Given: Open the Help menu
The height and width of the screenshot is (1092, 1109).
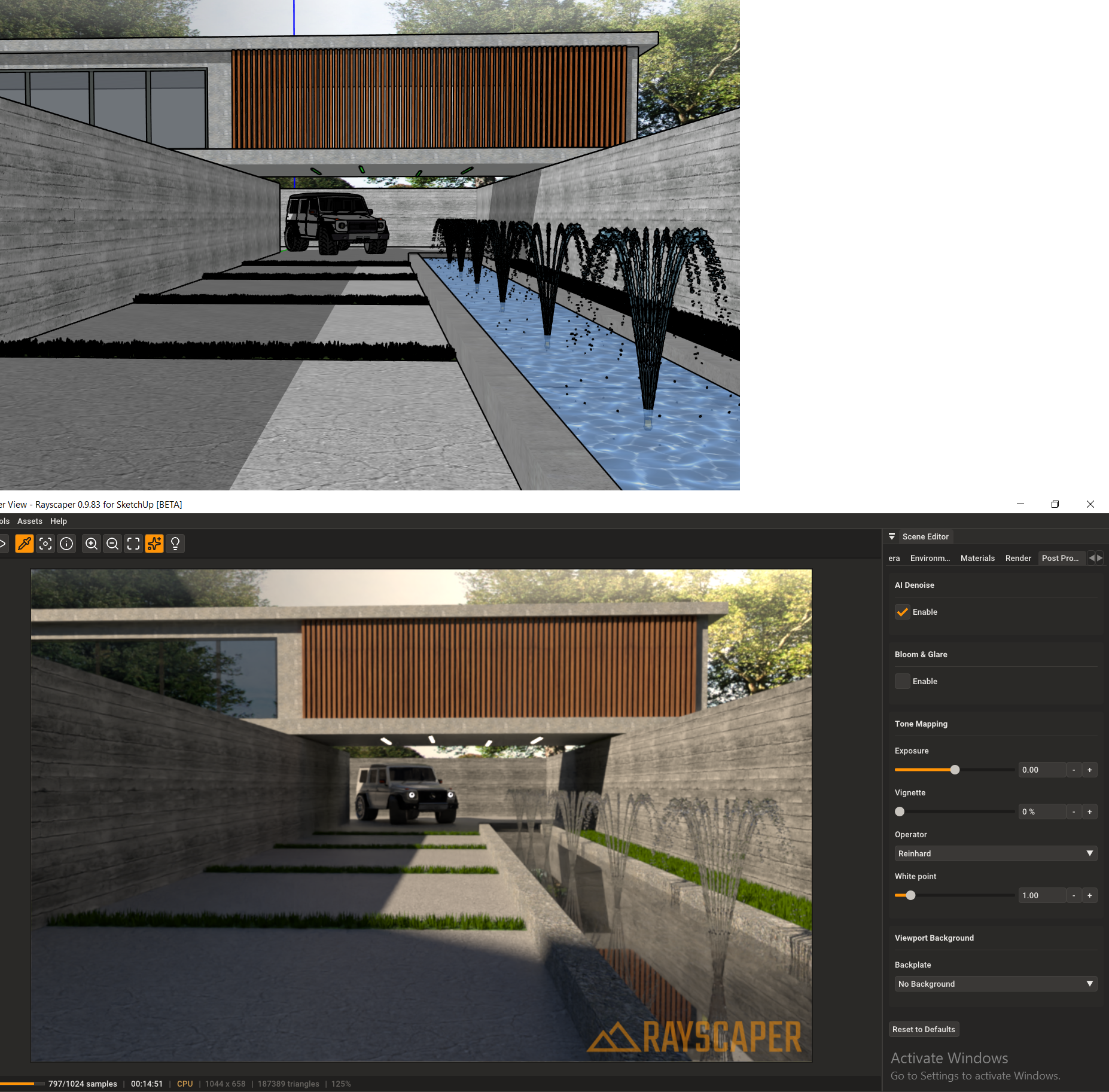Looking at the screenshot, I should (x=59, y=521).
